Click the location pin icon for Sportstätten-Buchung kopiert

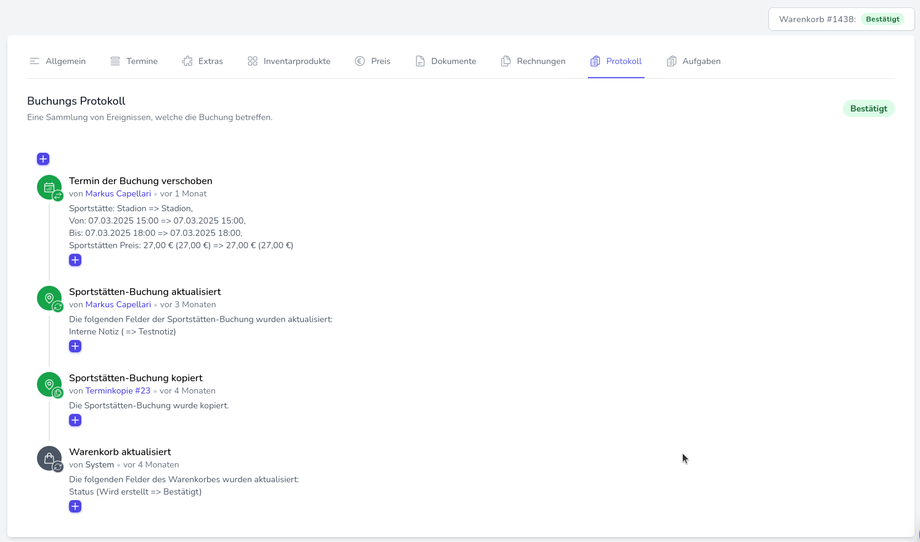pyautogui.click(x=49, y=384)
